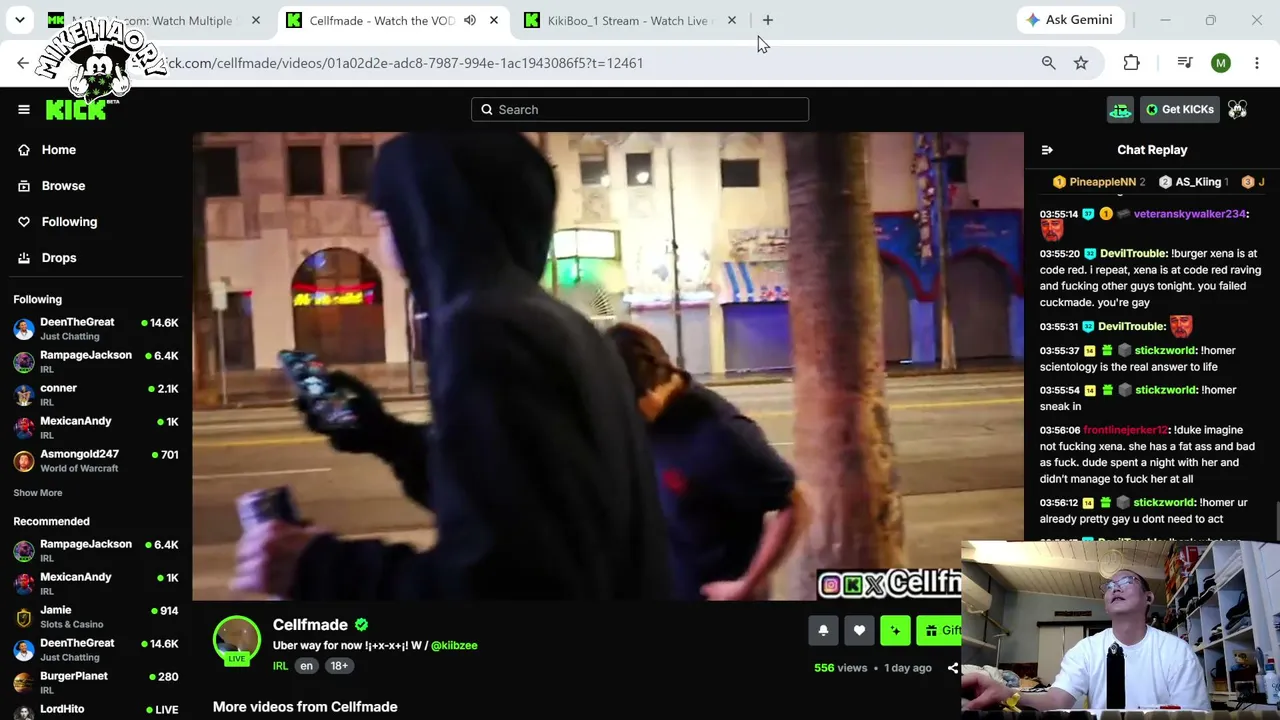The height and width of the screenshot is (720, 1280).
Task: Open the BurgerPlanet channel
Action: coord(96,682)
